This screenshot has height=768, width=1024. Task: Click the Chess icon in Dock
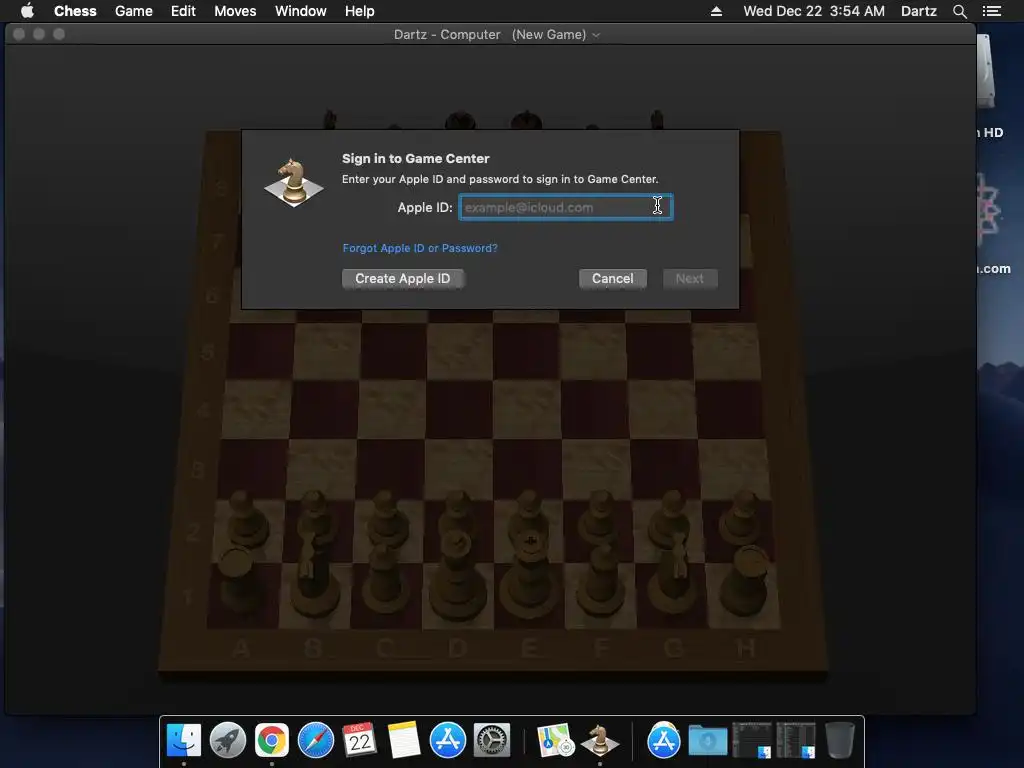point(600,741)
